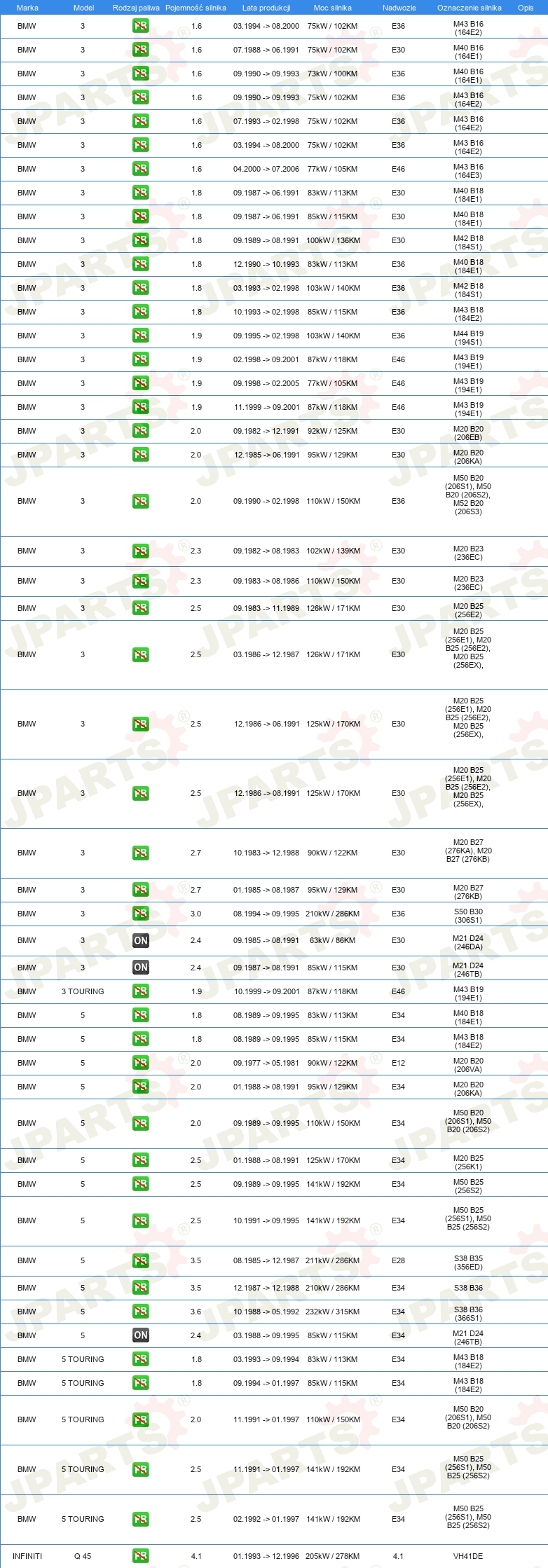Click the 10.1983 -> 12.1988 production years
The image size is (548, 1568).
[x=266, y=853]
